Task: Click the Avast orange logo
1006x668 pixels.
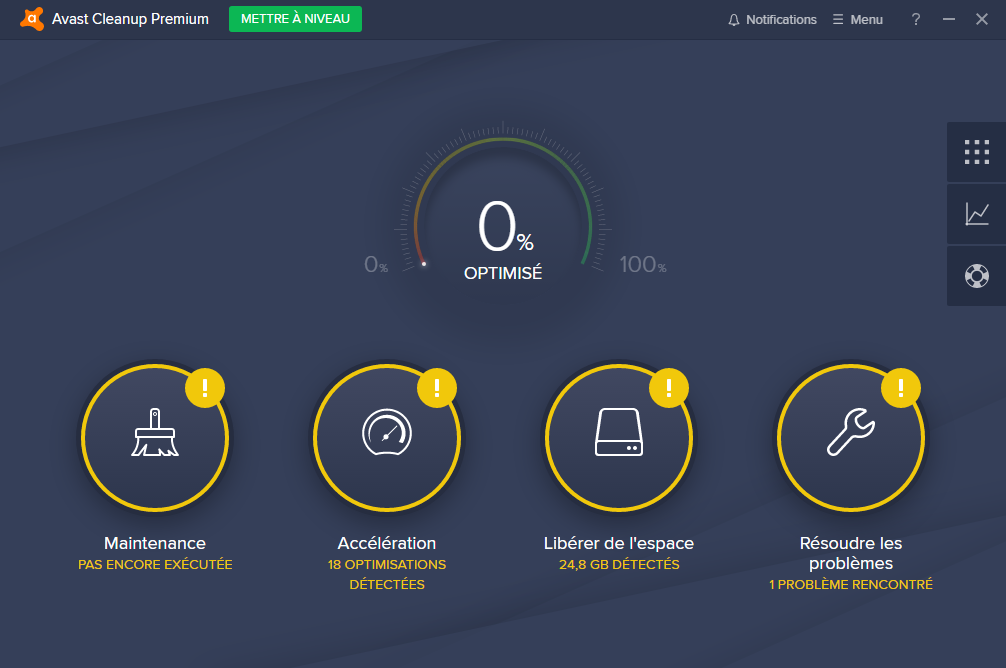Action: (32, 19)
